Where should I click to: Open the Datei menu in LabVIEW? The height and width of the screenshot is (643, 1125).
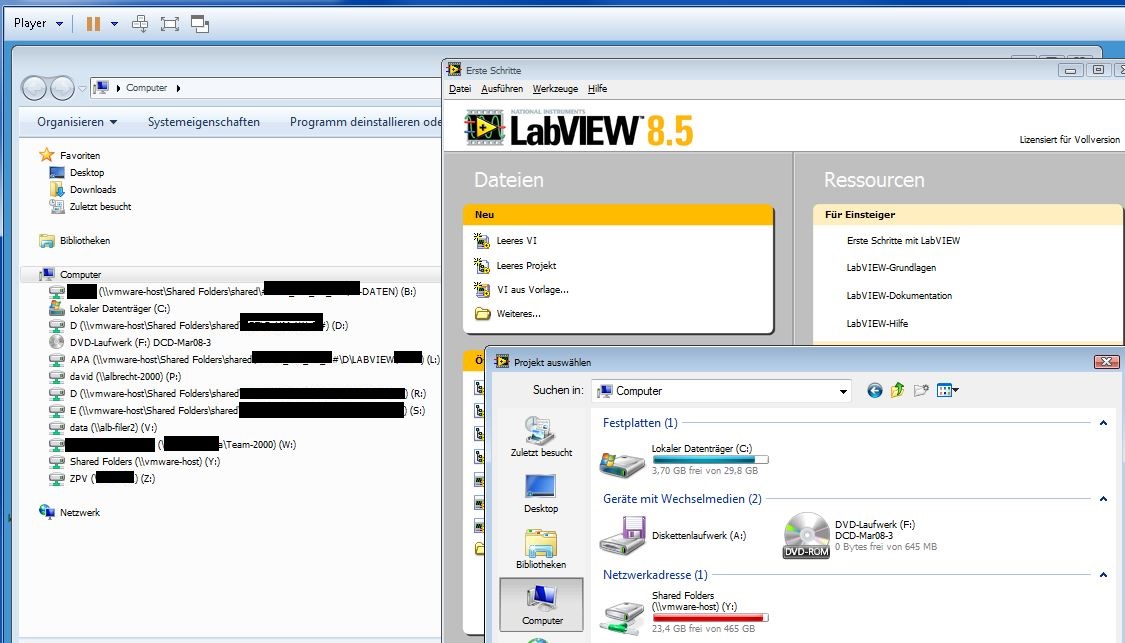[460, 89]
